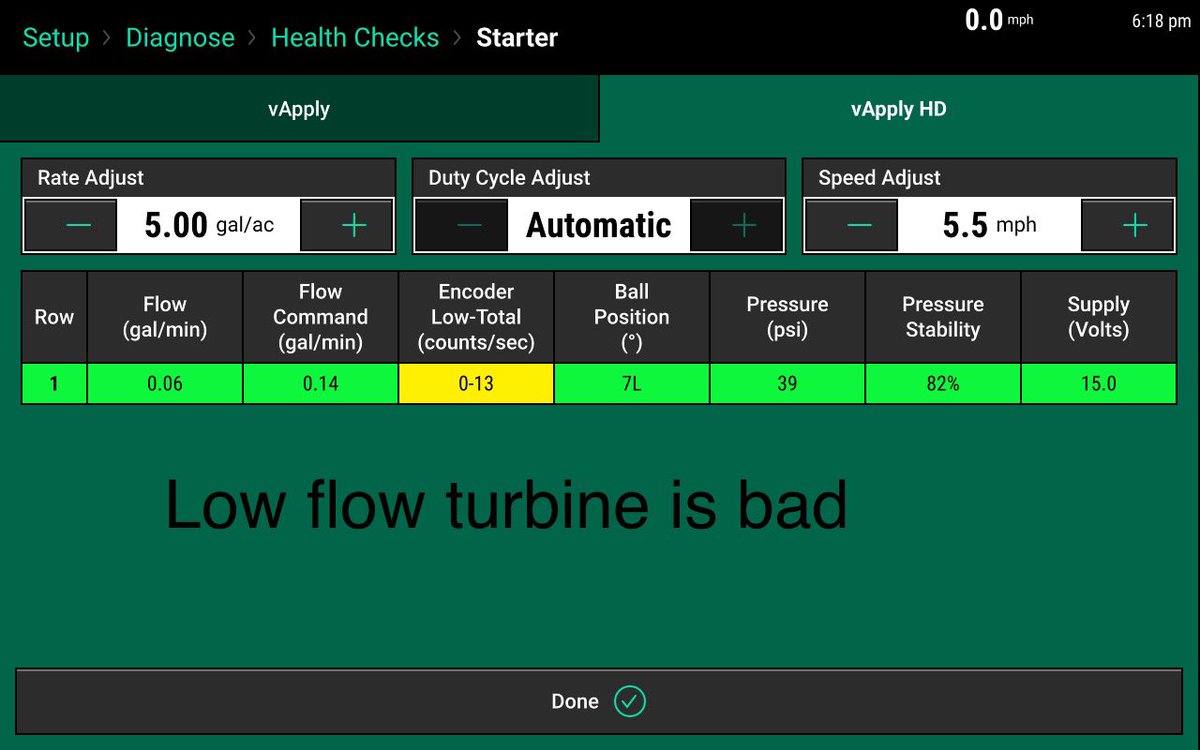Image resolution: width=1200 pixels, height=750 pixels.
Task: Increase Duty Cycle Adjust with the plus button
Action: coord(736,225)
